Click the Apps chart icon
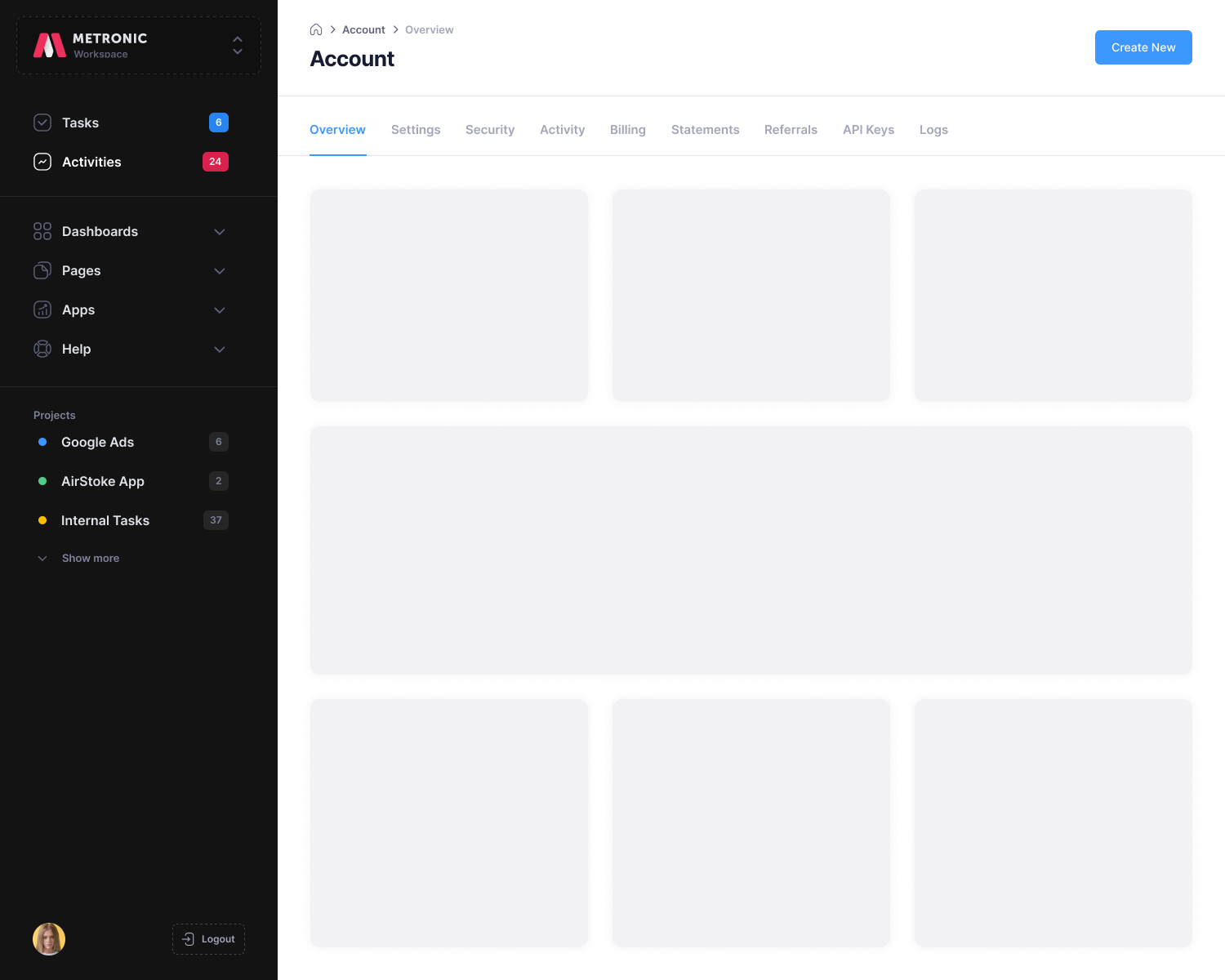 coord(42,310)
